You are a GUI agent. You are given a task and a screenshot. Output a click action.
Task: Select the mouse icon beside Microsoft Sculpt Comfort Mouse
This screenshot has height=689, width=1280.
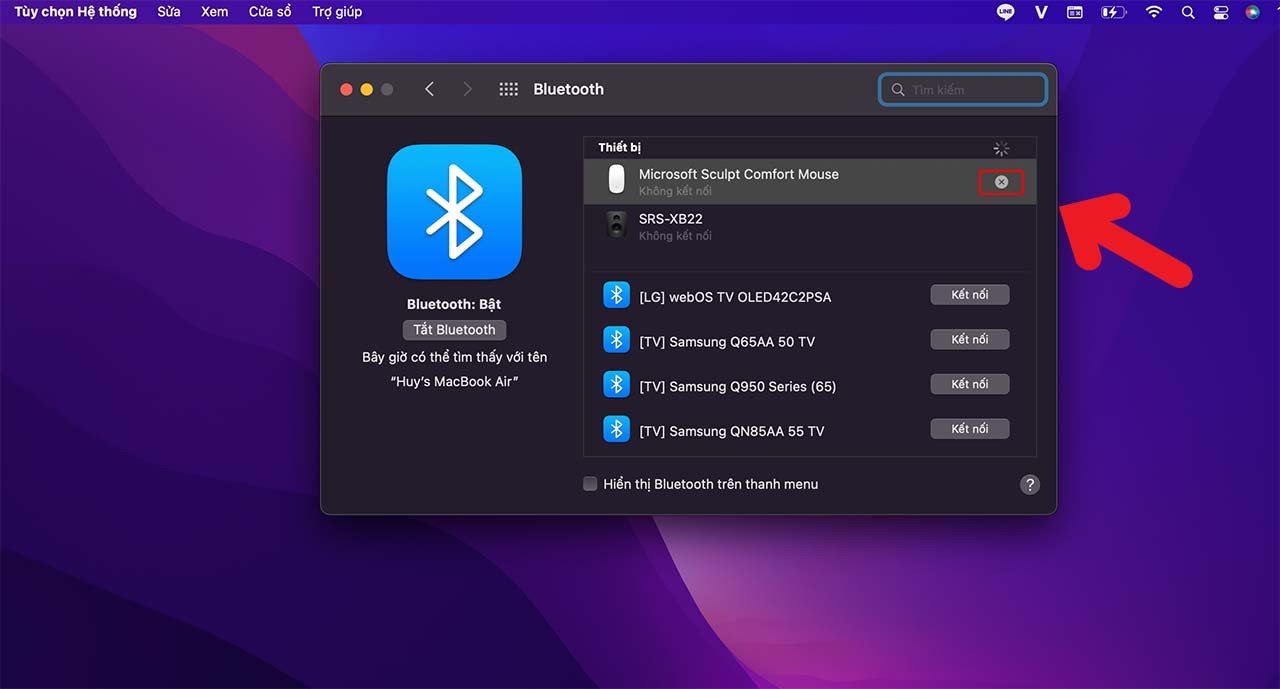click(616, 180)
